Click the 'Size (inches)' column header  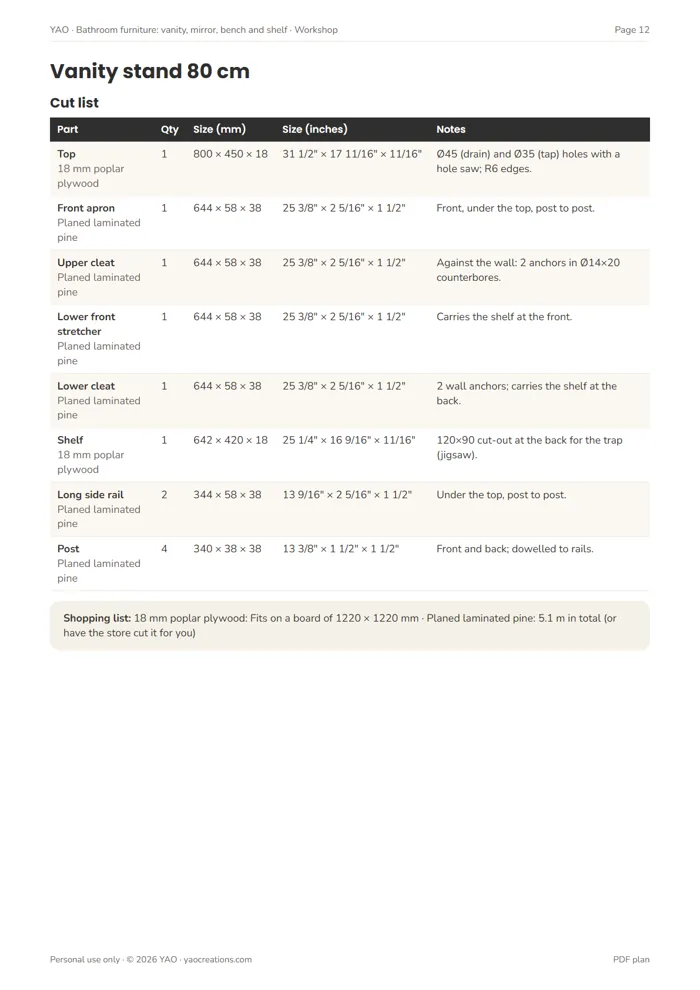tap(314, 129)
